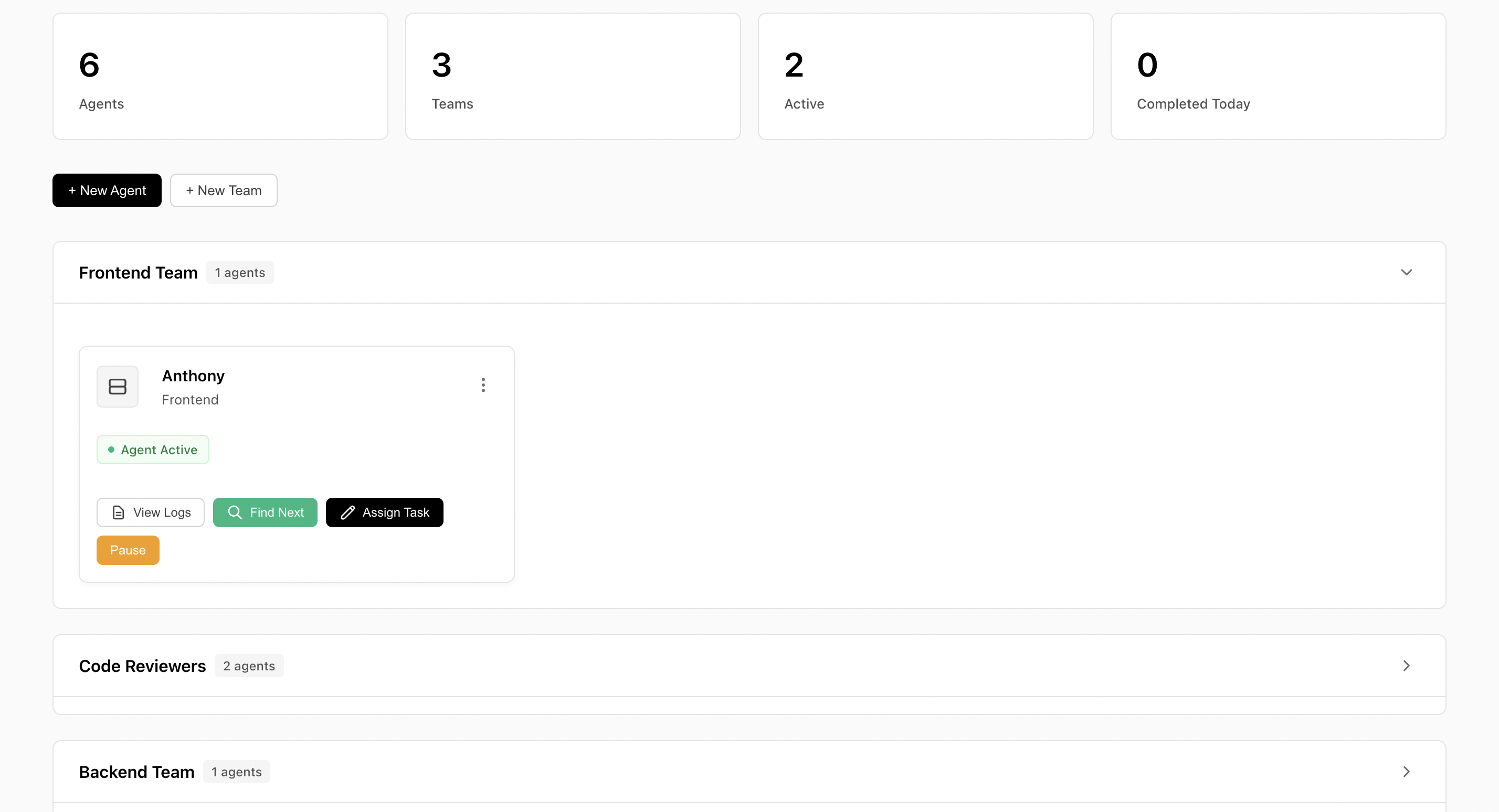This screenshot has width=1499, height=812.
Task: Click the Anthony agent name
Action: point(193,376)
